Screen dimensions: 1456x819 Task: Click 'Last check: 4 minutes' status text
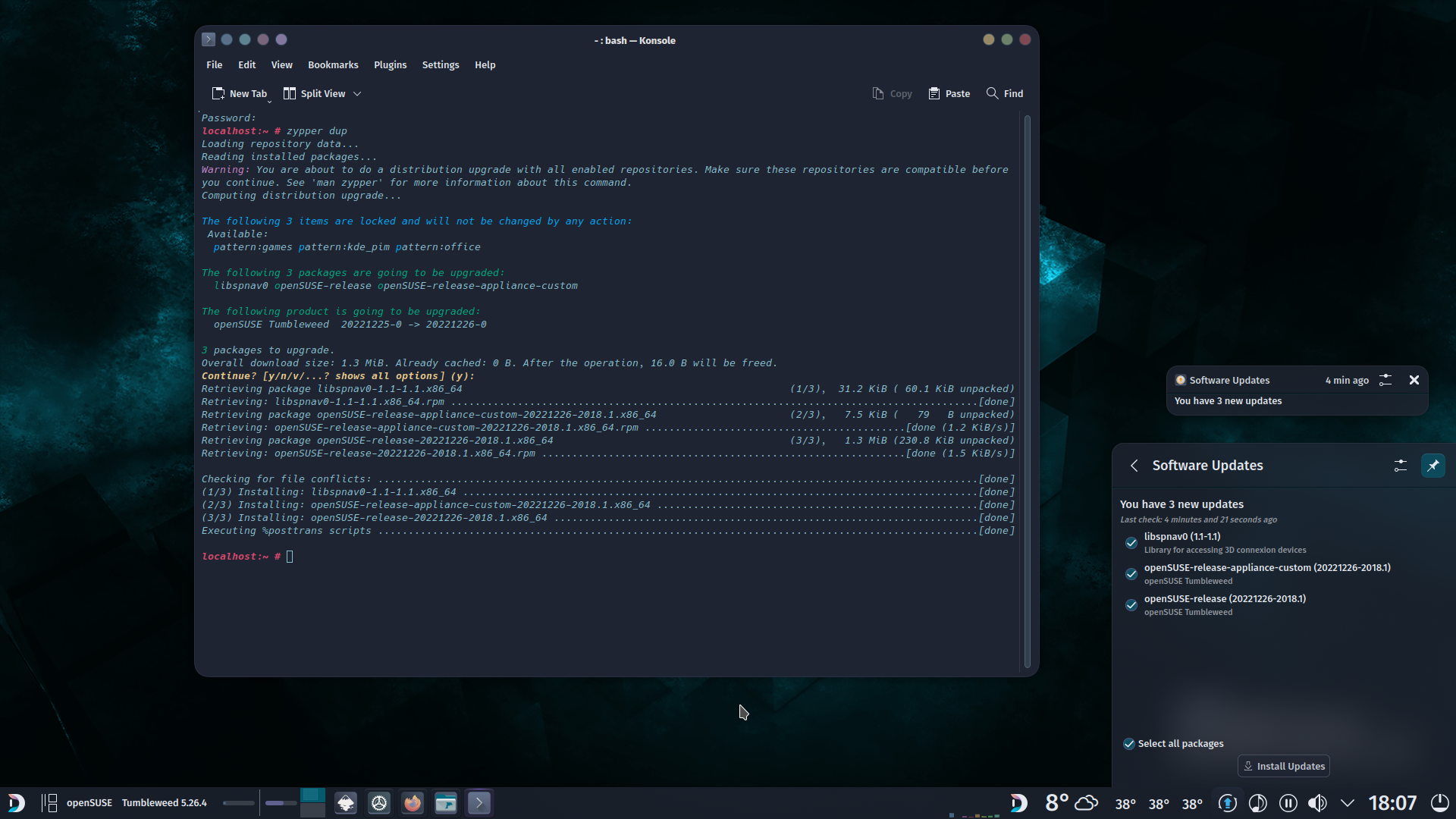click(x=1198, y=520)
